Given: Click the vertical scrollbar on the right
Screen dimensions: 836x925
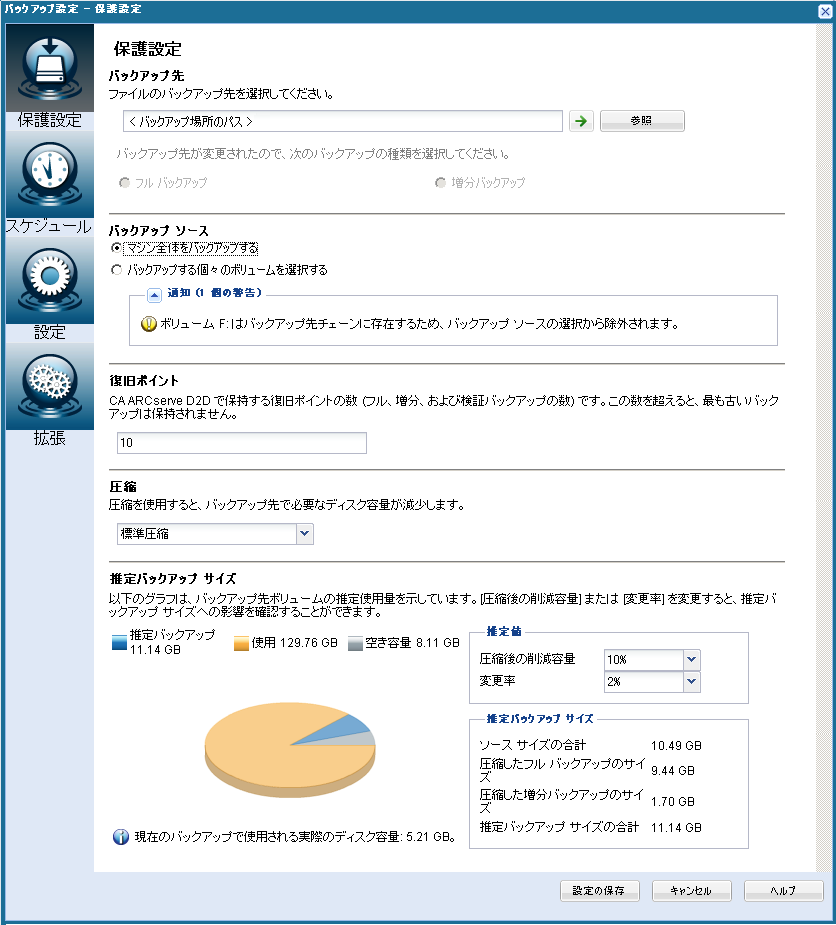Looking at the screenshot, I should coord(824,448).
